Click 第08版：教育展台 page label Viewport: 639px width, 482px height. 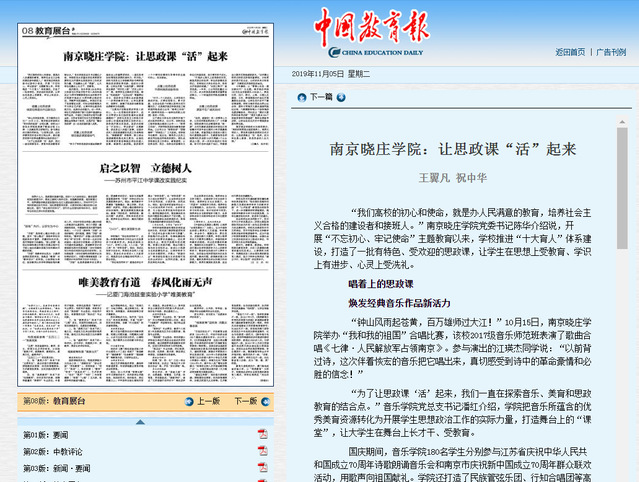54,401
